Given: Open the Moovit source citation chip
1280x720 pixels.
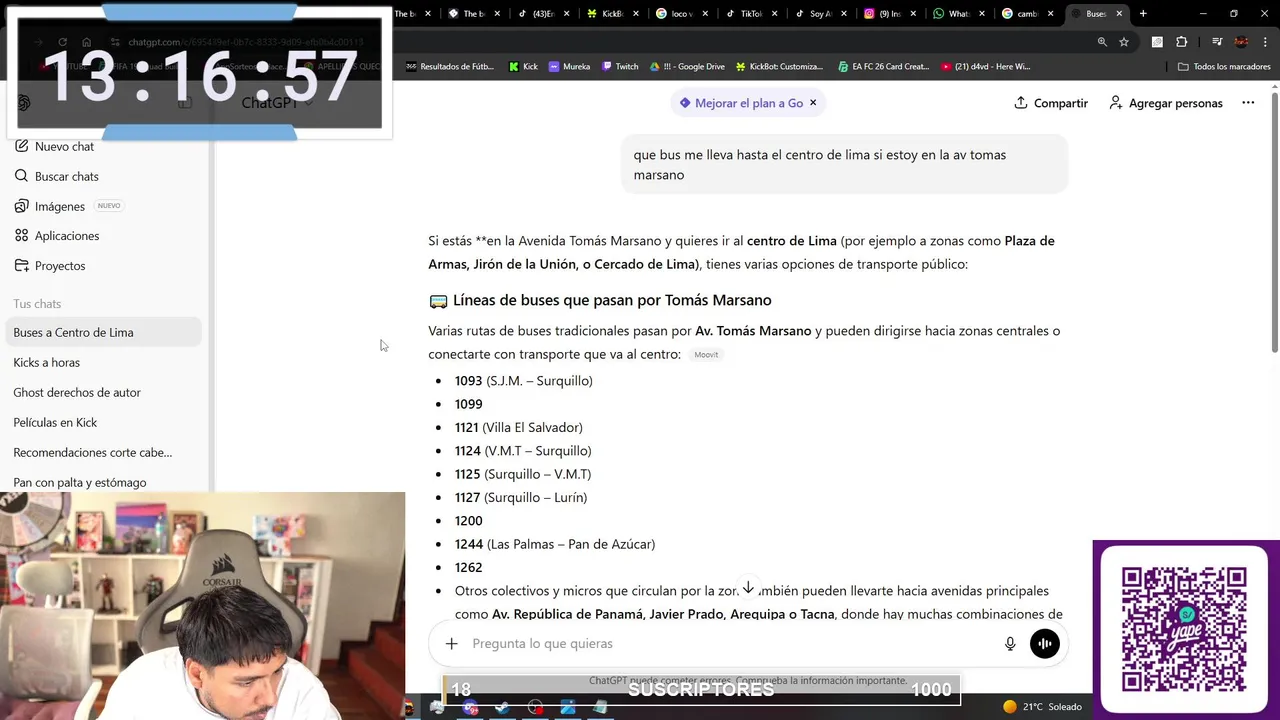Looking at the screenshot, I should (706, 355).
